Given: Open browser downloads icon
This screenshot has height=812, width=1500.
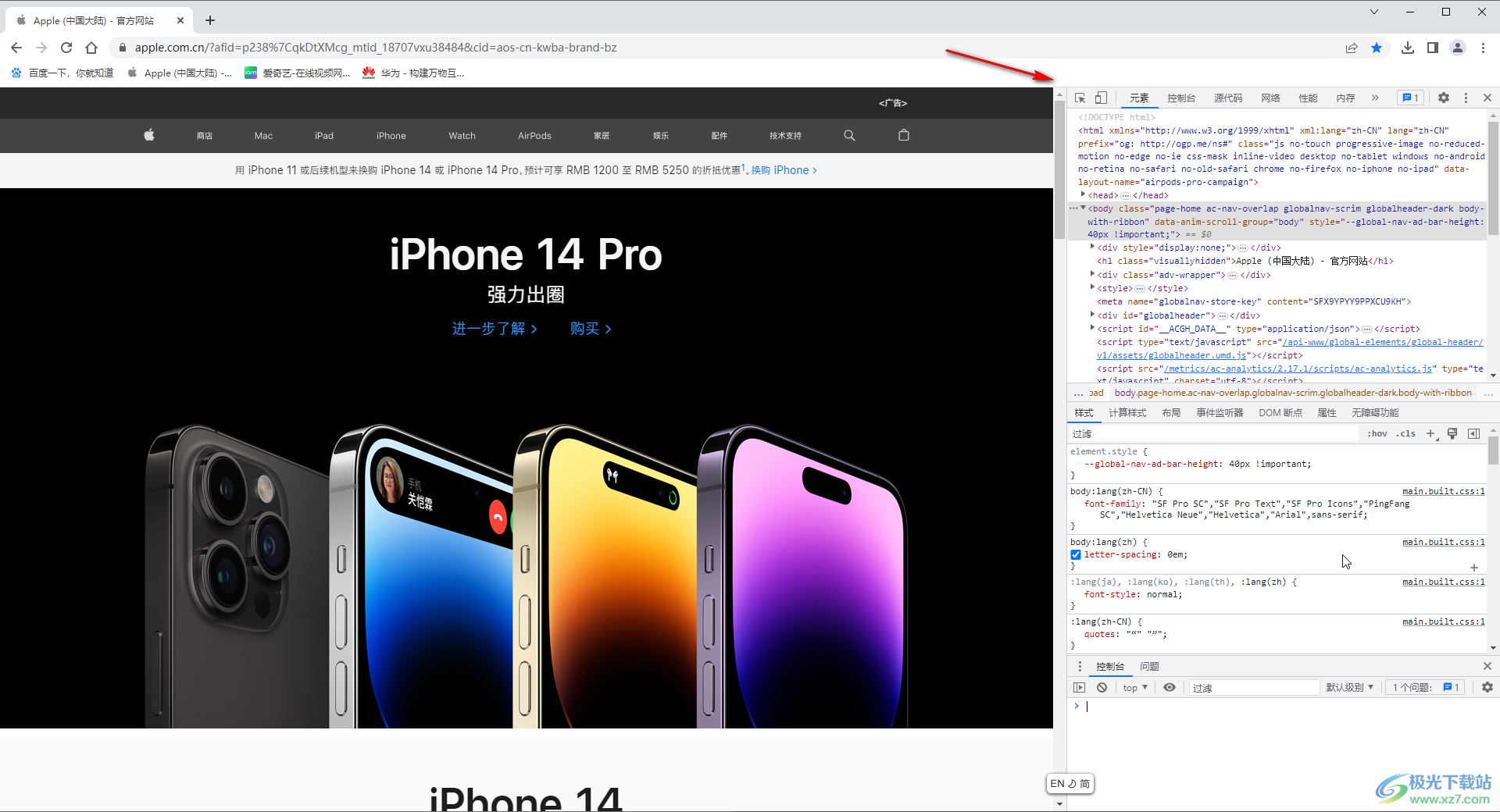Looking at the screenshot, I should (x=1408, y=48).
